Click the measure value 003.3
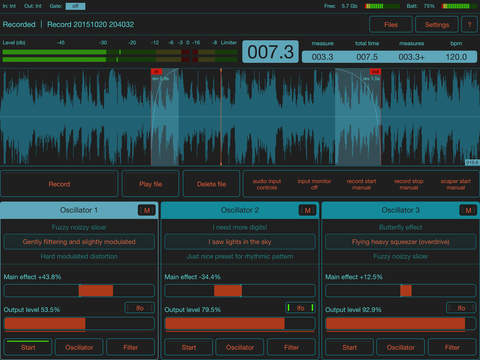This screenshot has height=360, width=480. click(322, 57)
